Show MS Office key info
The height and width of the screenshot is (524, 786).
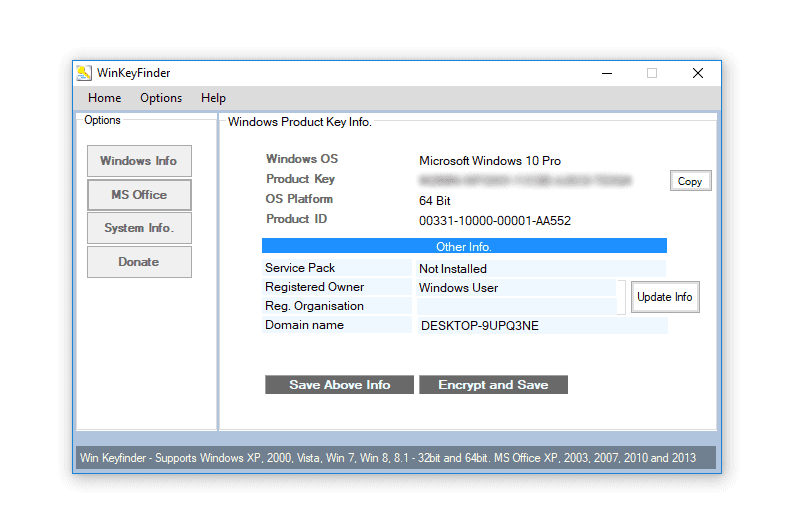click(139, 195)
